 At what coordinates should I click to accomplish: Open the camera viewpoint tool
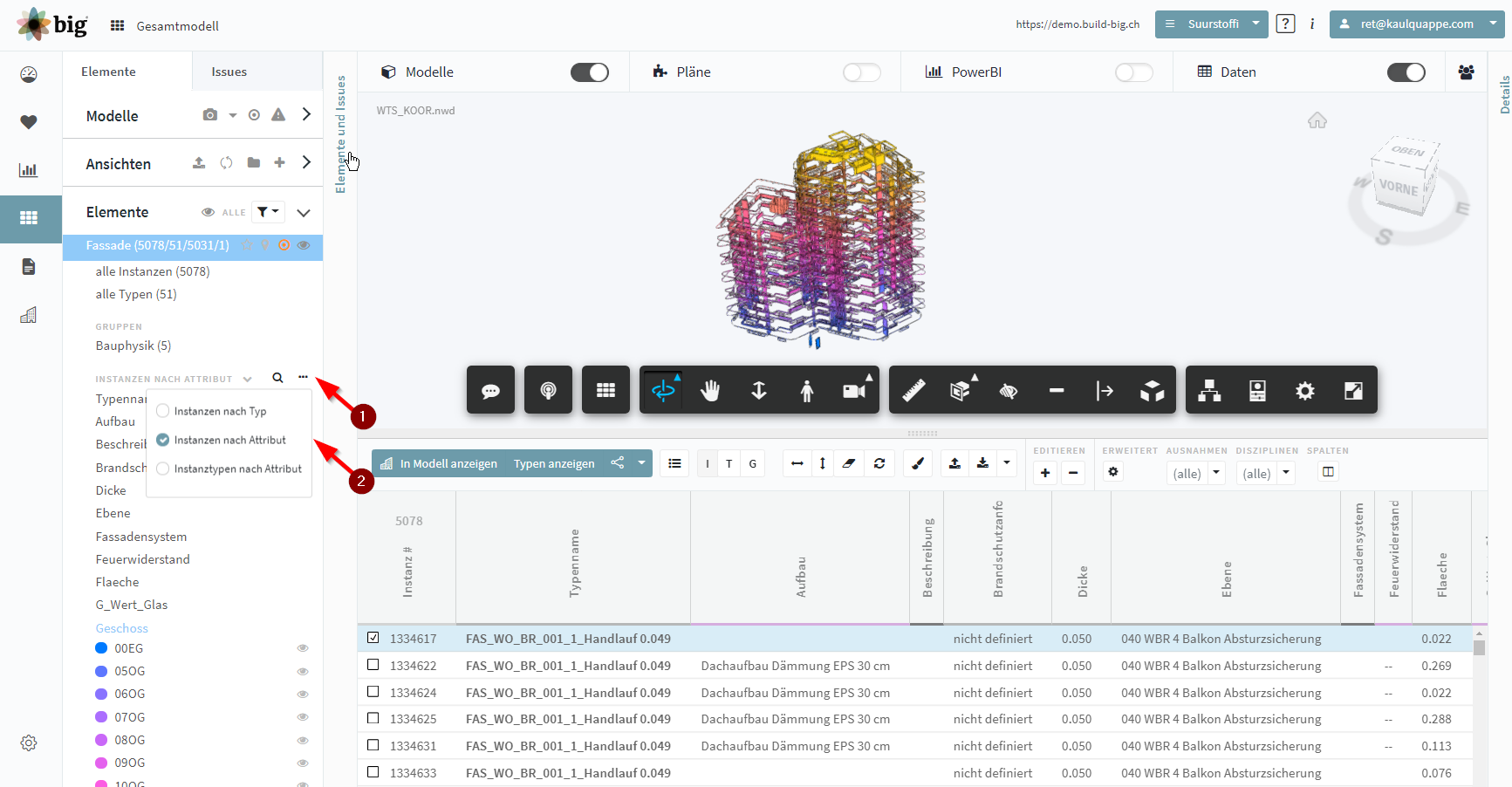856,390
